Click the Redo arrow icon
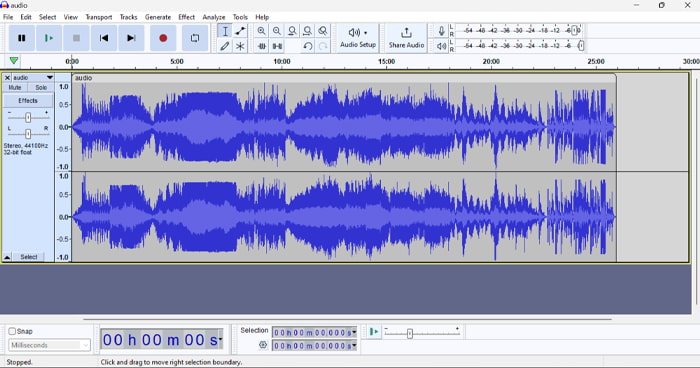The image size is (700, 368). (323, 46)
